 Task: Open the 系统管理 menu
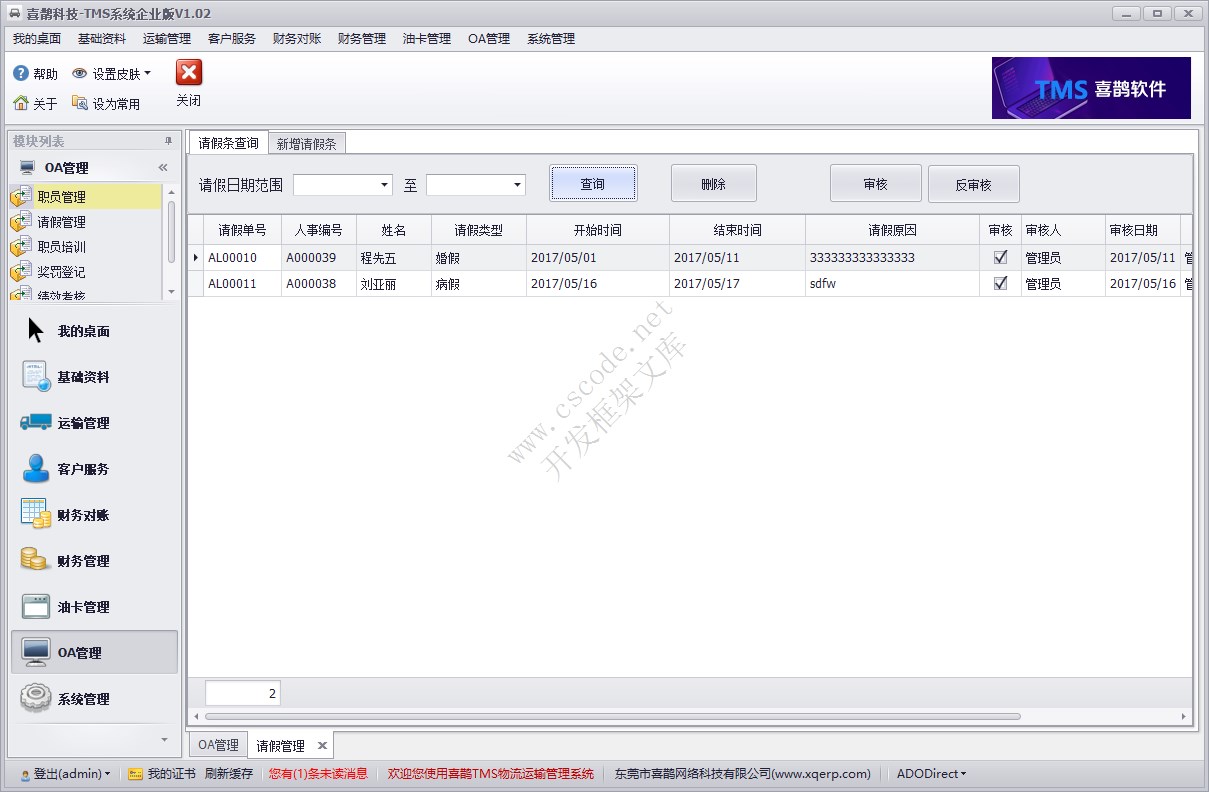point(551,39)
